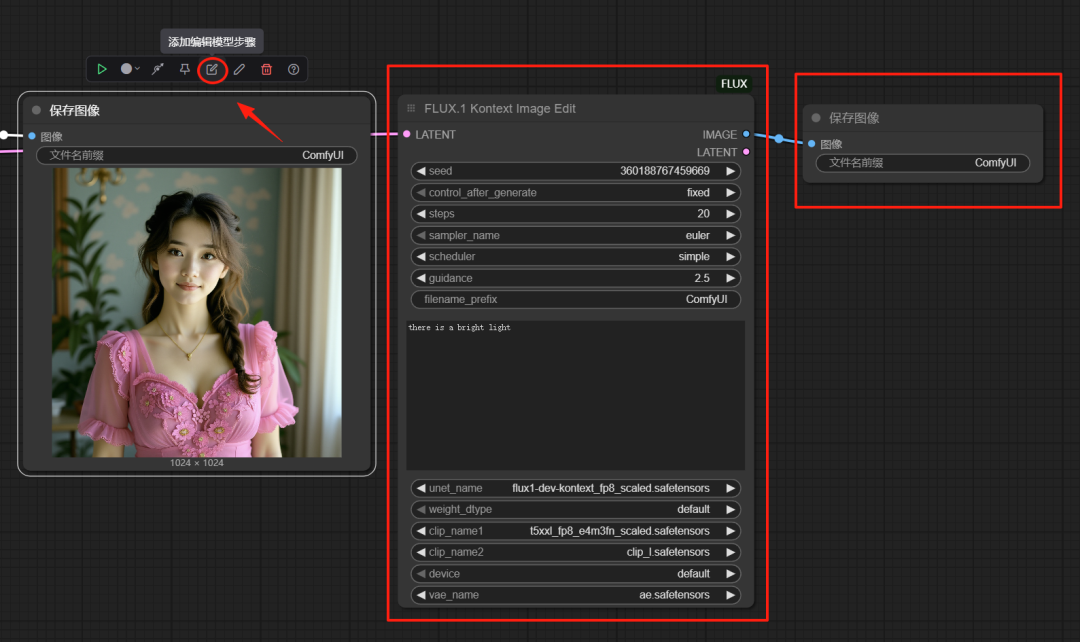Select previous unet_name with left arrow
The width and height of the screenshot is (1080, 642).
click(x=421, y=488)
